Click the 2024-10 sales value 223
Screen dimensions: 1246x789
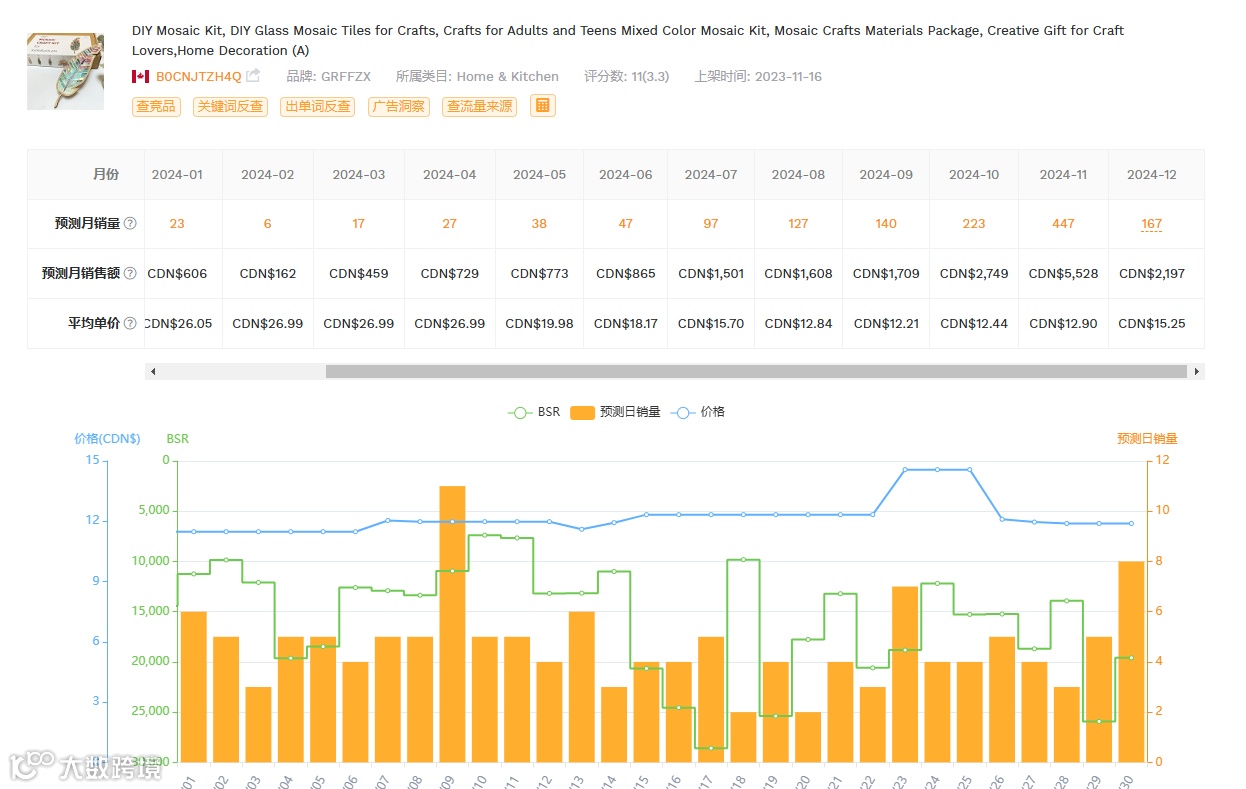point(974,224)
